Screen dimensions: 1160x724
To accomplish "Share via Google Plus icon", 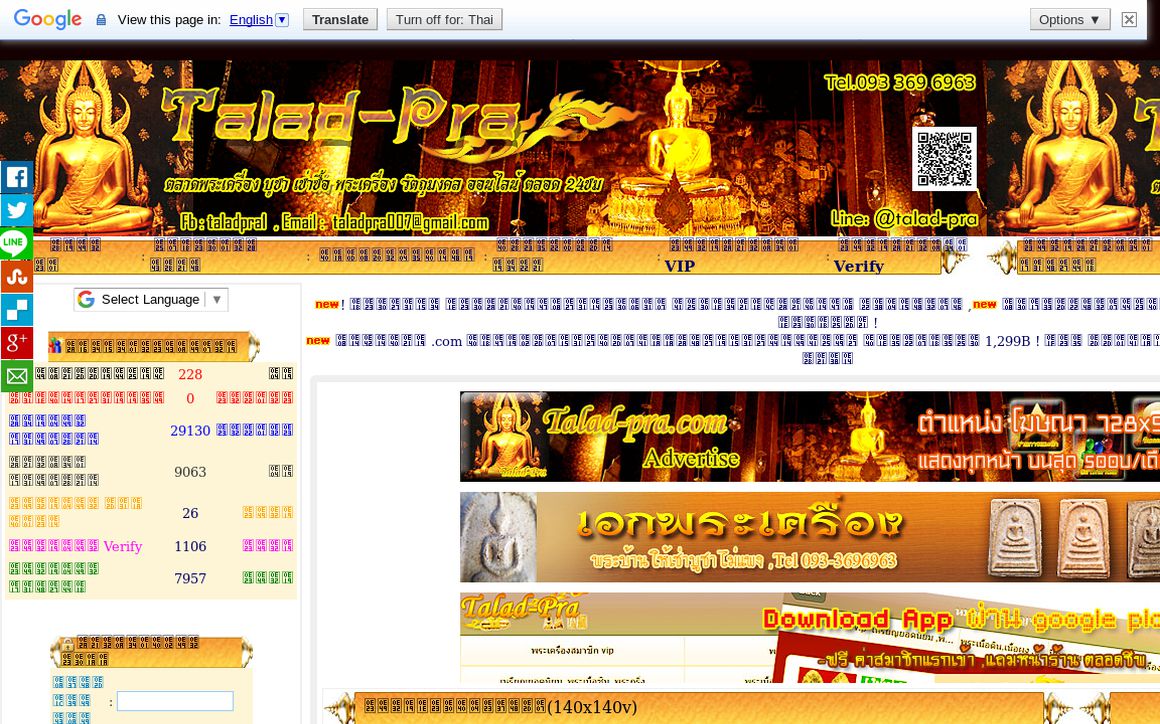I will point(17,343).
